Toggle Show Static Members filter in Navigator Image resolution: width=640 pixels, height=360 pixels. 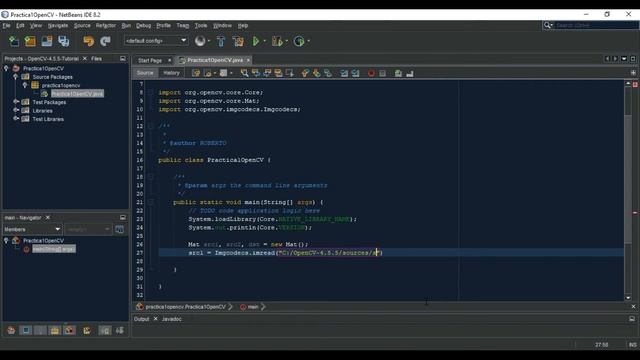[40, 330]
